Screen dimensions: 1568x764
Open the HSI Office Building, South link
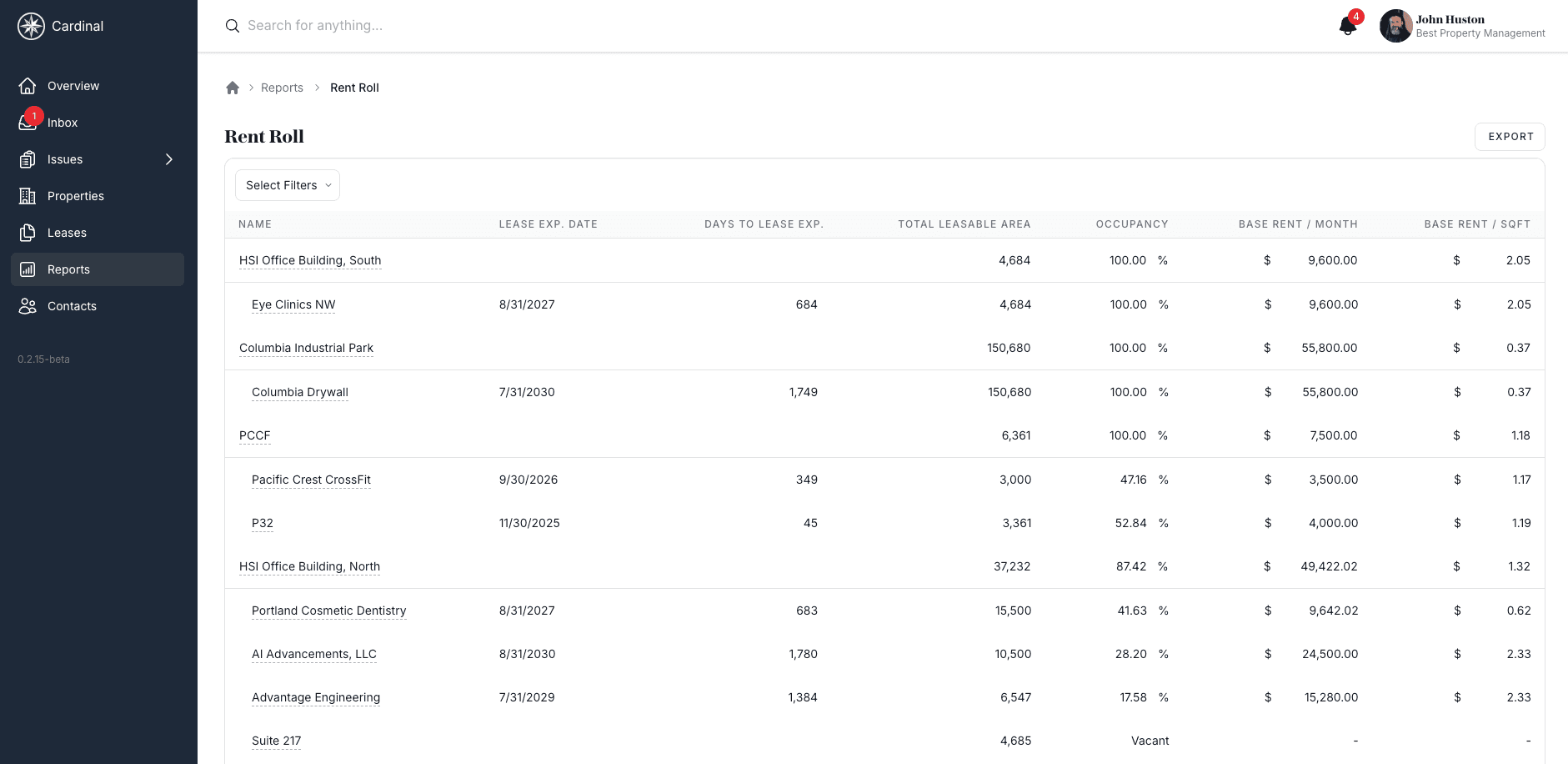(310, 260)
